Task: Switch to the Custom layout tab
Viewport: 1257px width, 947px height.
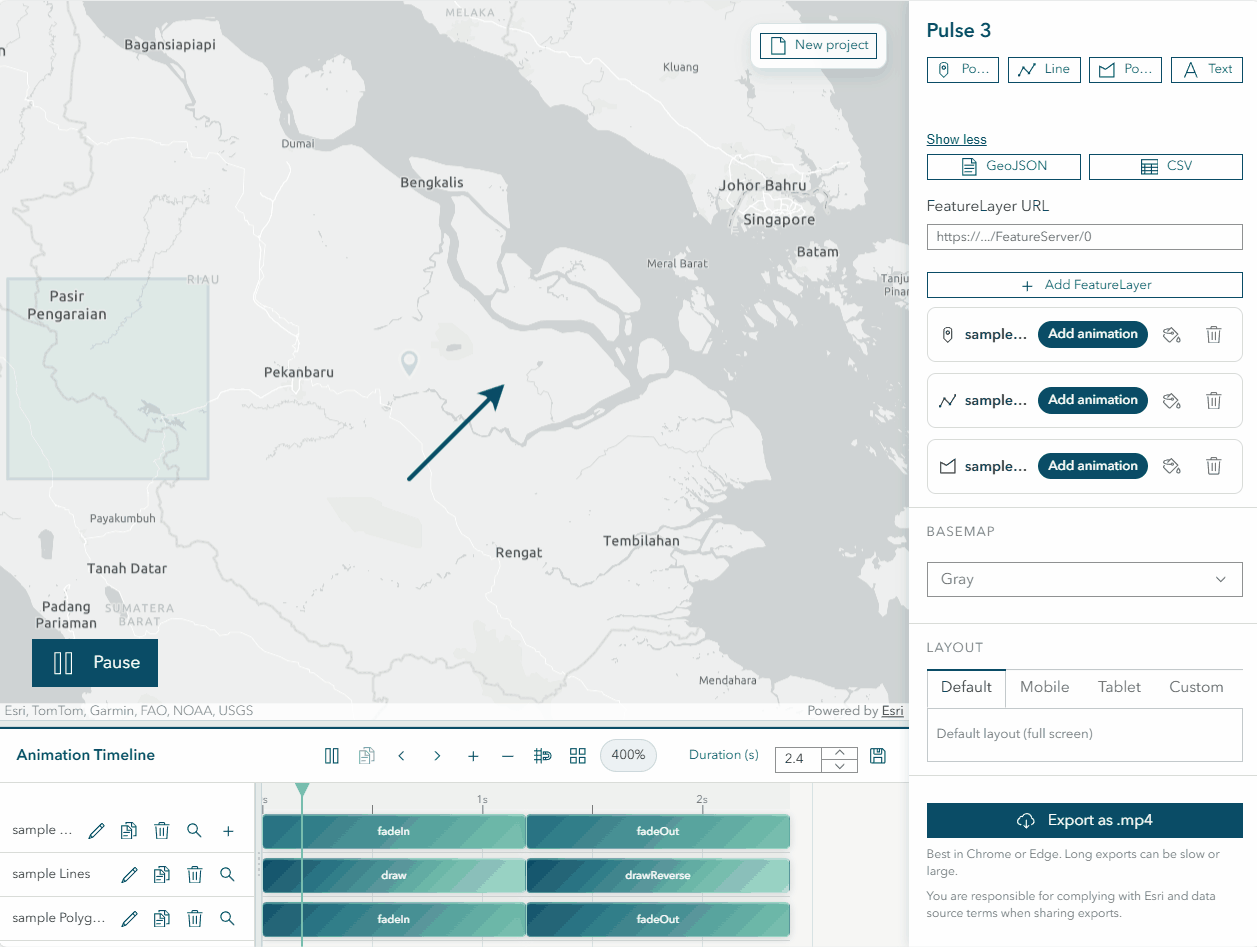Action: (x=1196, y=687)
